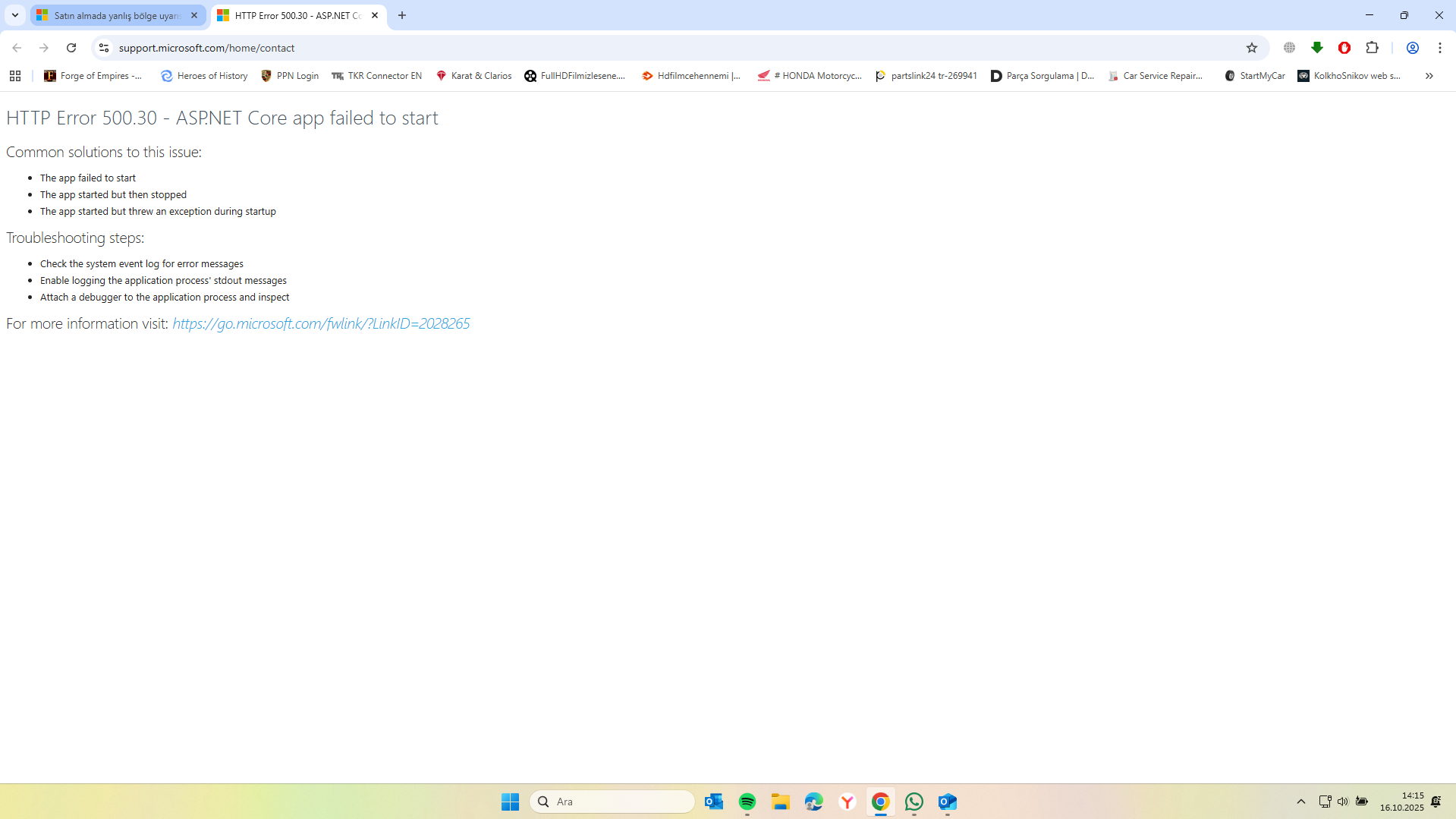Viewport: 1456px width, 819px height.
Task: Launch Spotify from the taskbar
Action: point(747,802)
